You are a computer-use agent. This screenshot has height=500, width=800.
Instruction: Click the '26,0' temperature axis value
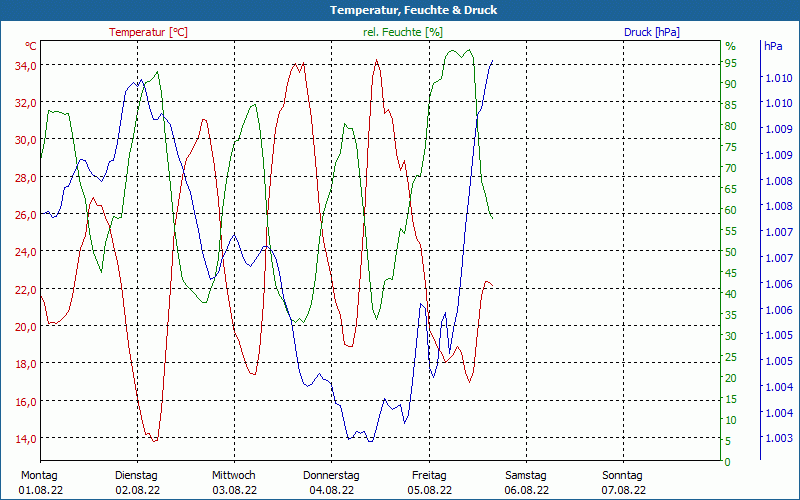tap(26, 215)
